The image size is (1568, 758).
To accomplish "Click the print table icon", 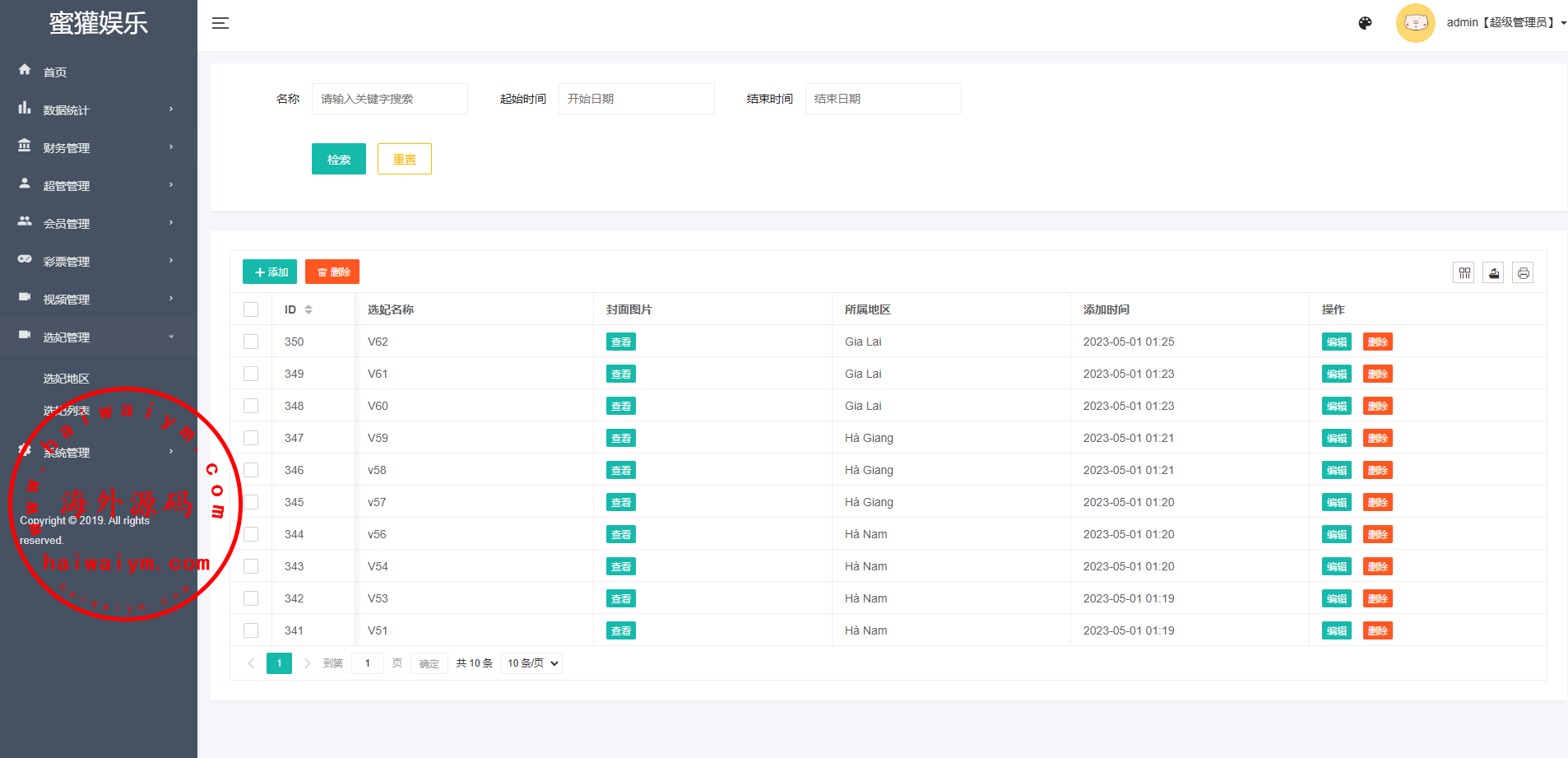I will [1523, 273].
